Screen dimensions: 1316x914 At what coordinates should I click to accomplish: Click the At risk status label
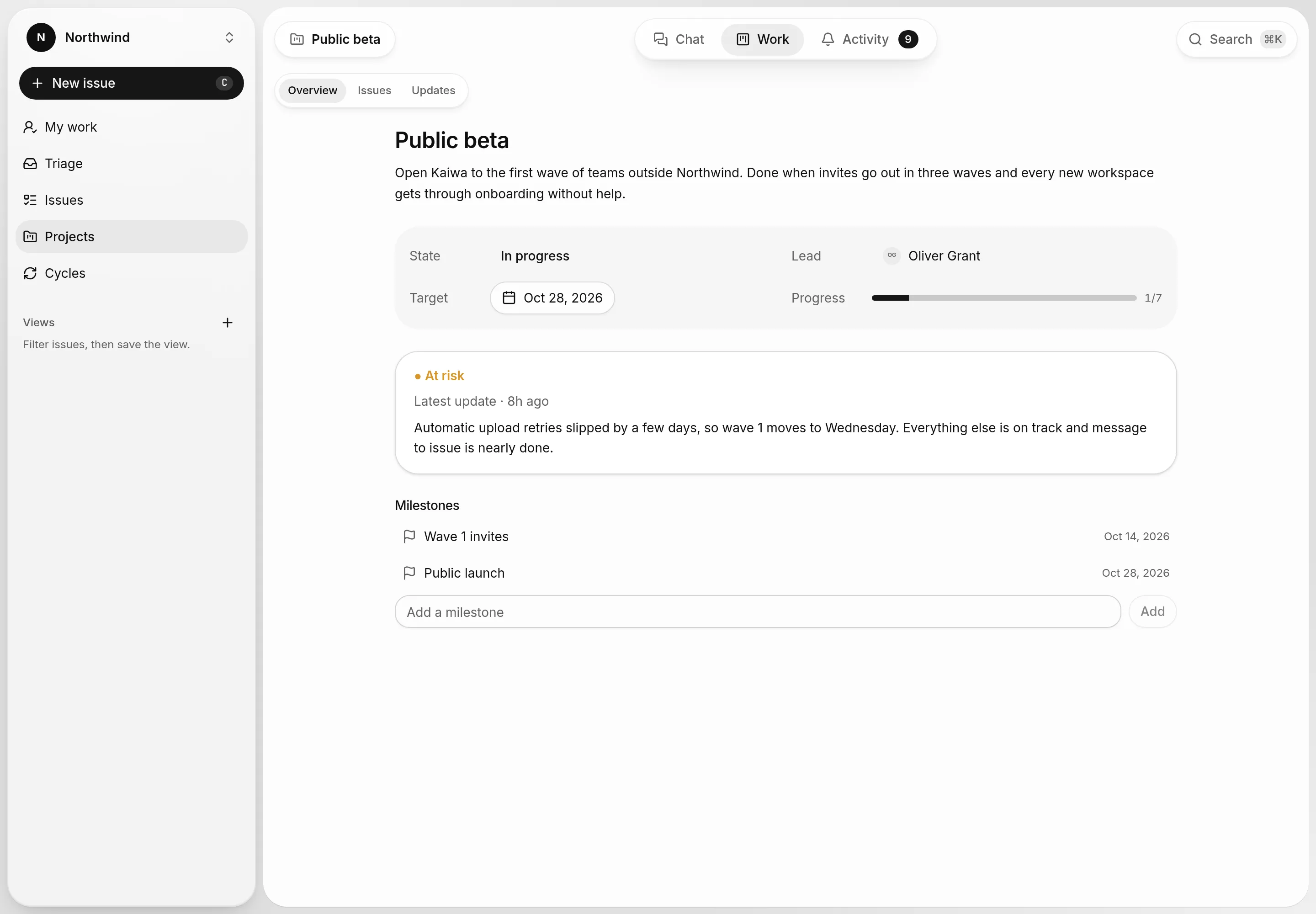click(x=439, y=376)
